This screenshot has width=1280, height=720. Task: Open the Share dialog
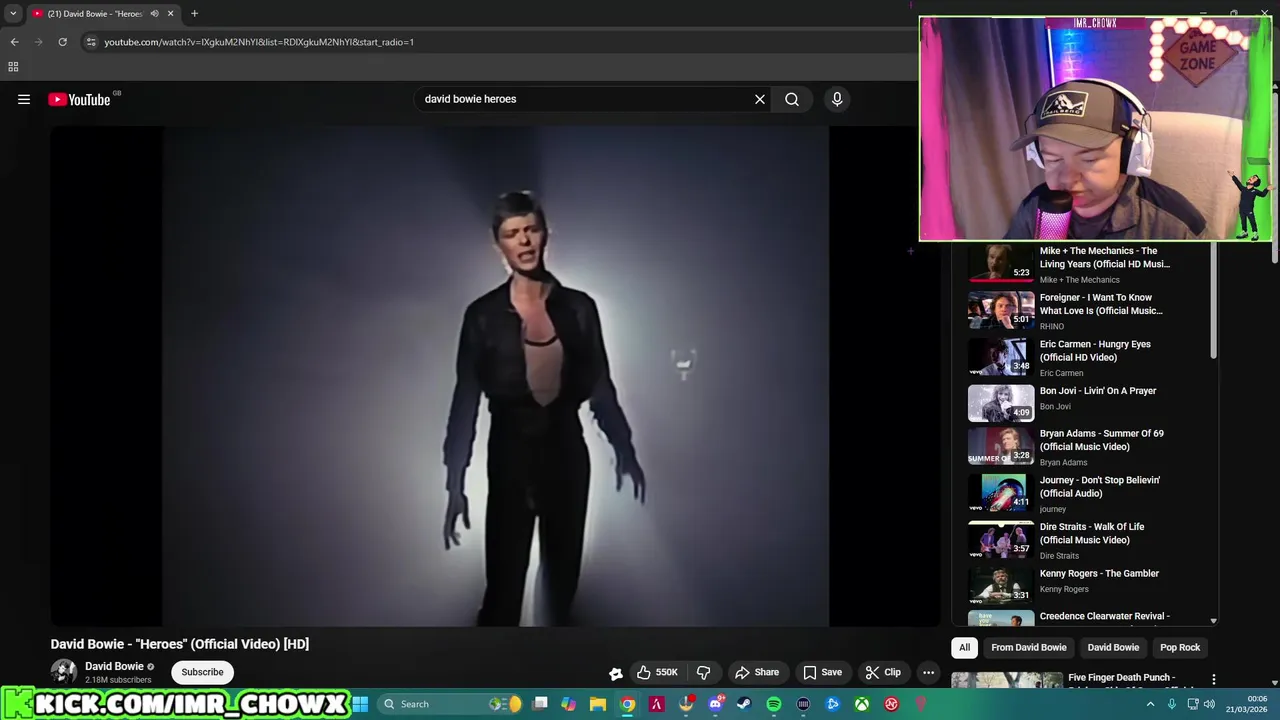[757, 672]
